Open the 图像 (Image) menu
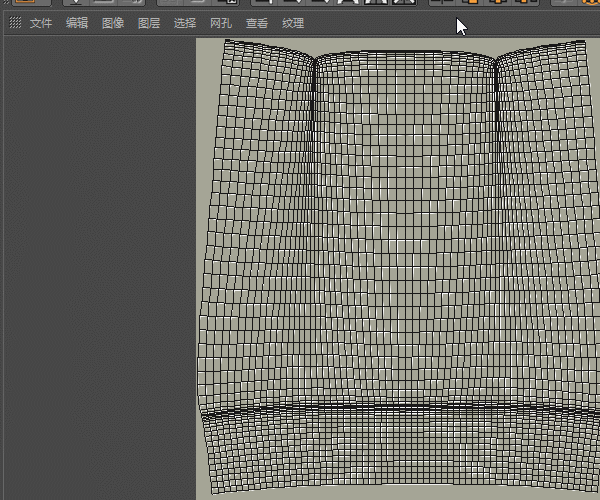 pos(113,22)
